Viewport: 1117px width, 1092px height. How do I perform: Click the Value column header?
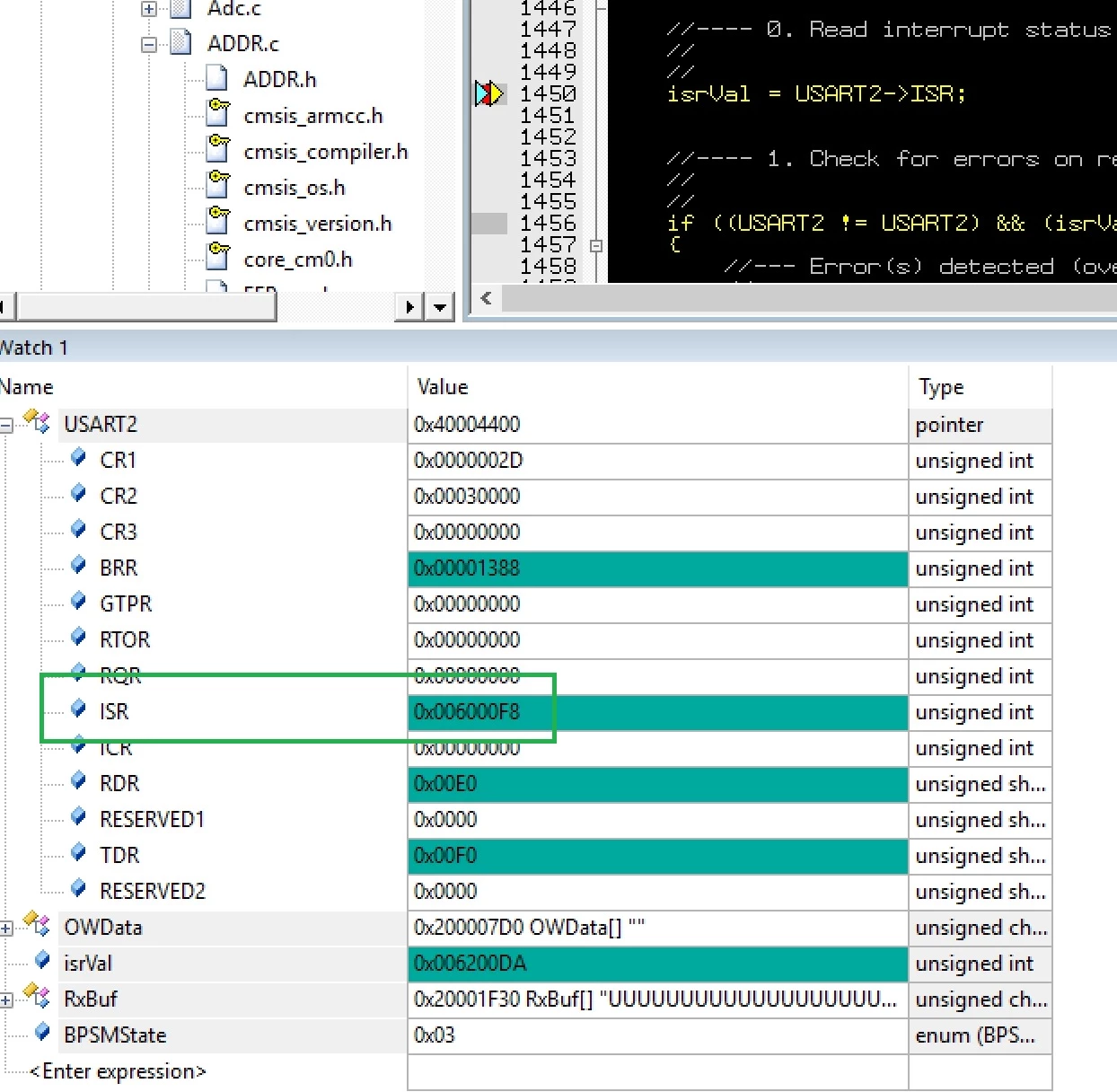658,387
